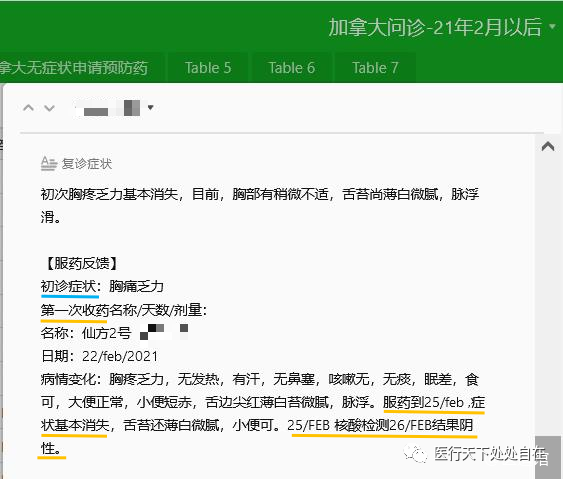Select the text 名称: 仙方2号
This screenshot has height=479, width=563.
click(x=86, y=333)
